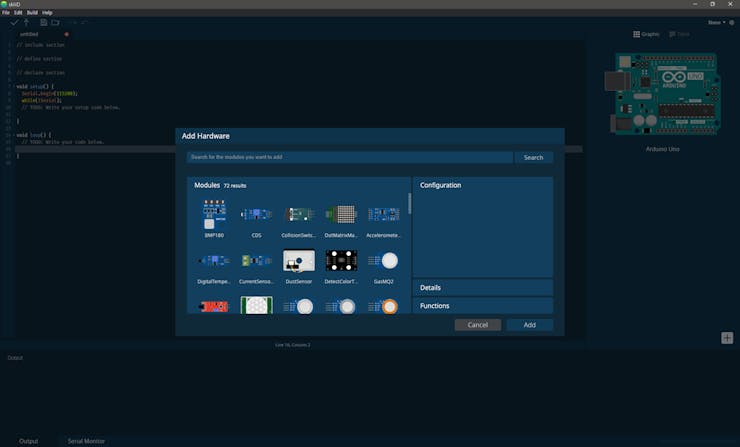Image resolution: width=740 pixels, height=447 pixels.
Task: Select the red board module in third row
Action: point(214,307)
